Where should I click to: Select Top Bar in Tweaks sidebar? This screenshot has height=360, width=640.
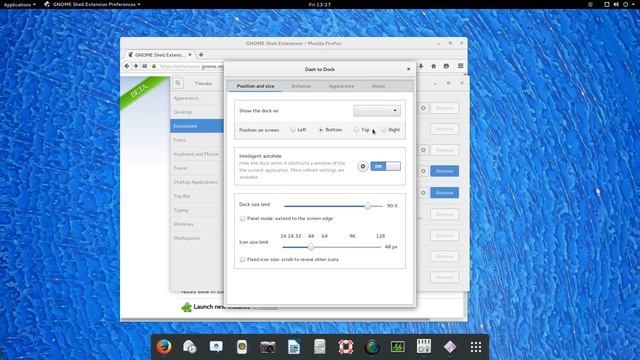[197, 196]
